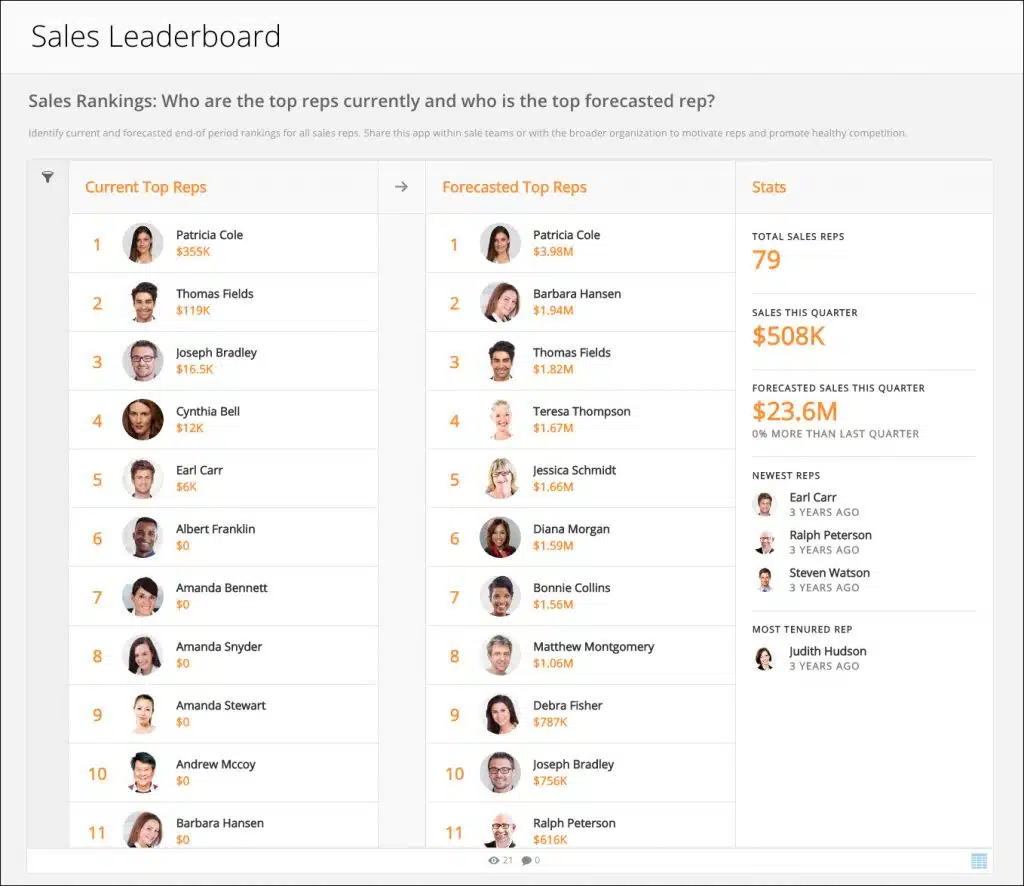Click the Teresa Thompson name
The width and height of the screenshot is (1024, 886).
point(582,411)
